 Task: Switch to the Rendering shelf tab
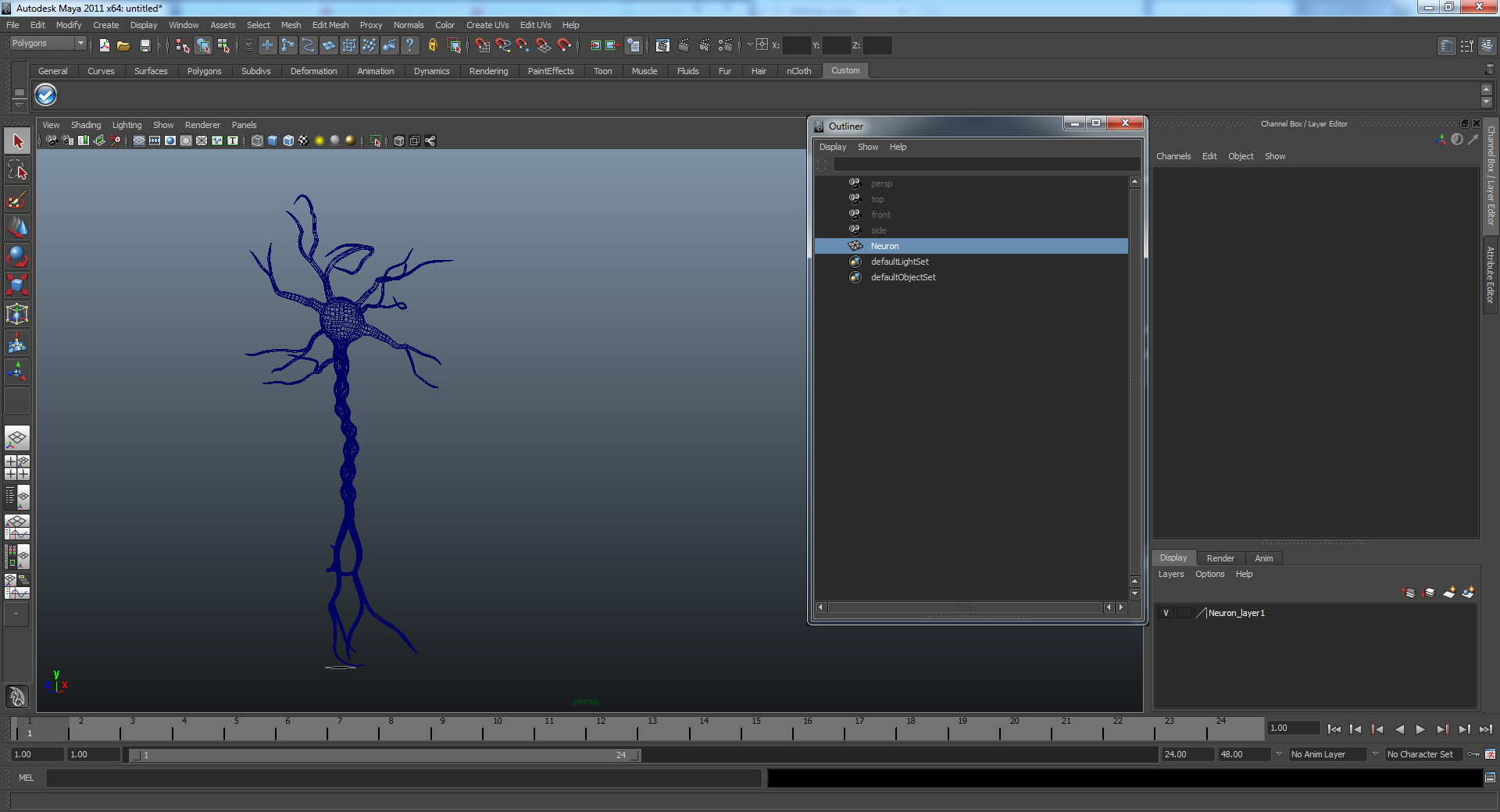pos(488,71)
